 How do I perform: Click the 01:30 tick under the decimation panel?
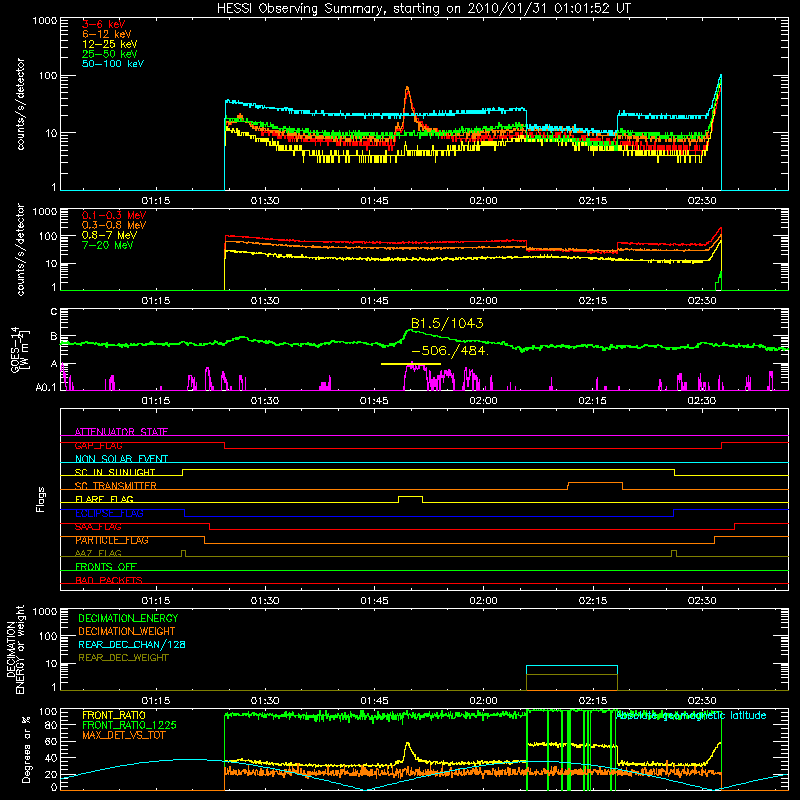coord(265,701)
